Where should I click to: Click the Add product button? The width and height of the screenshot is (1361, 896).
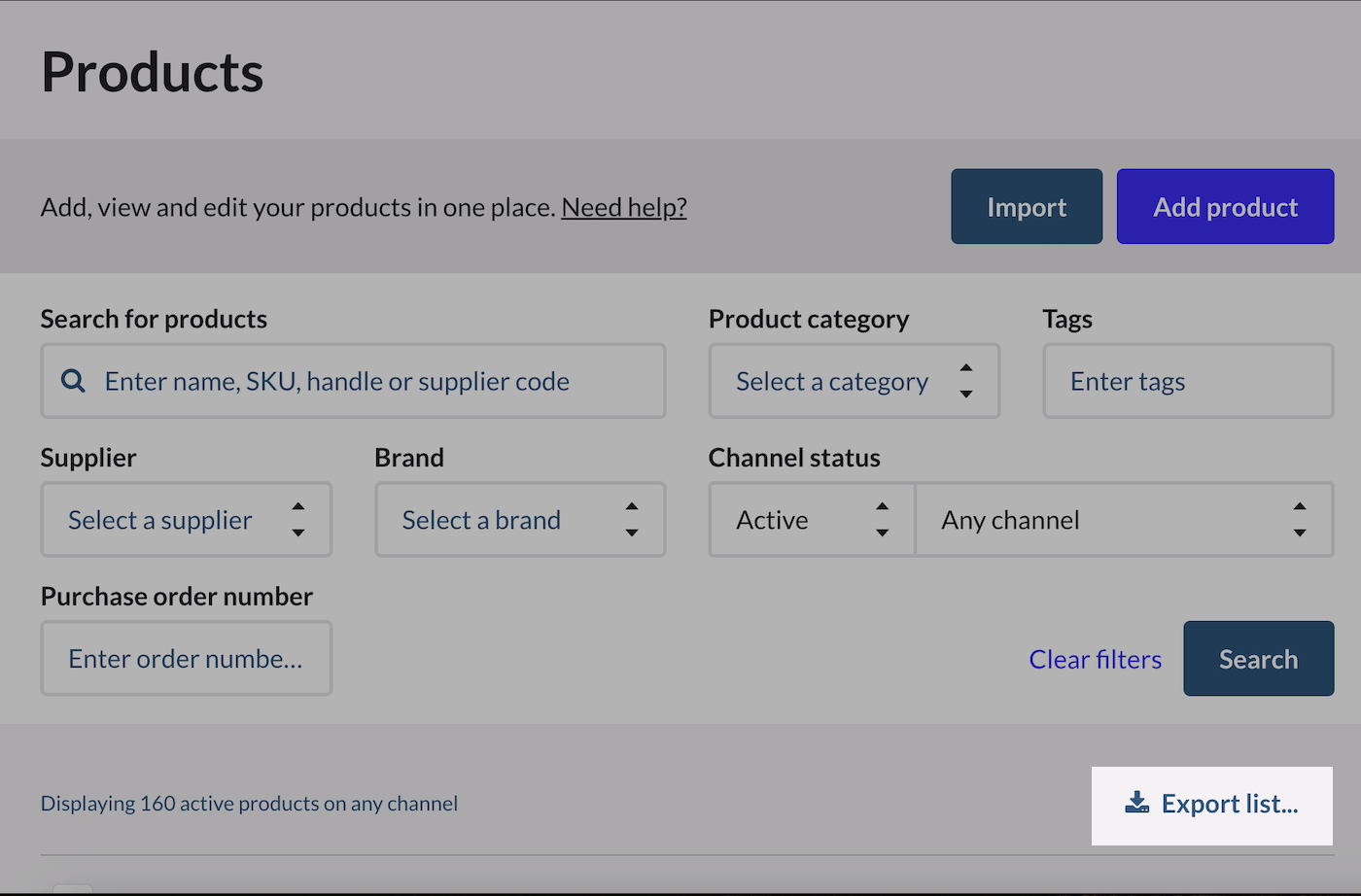tap(1225, 207)
